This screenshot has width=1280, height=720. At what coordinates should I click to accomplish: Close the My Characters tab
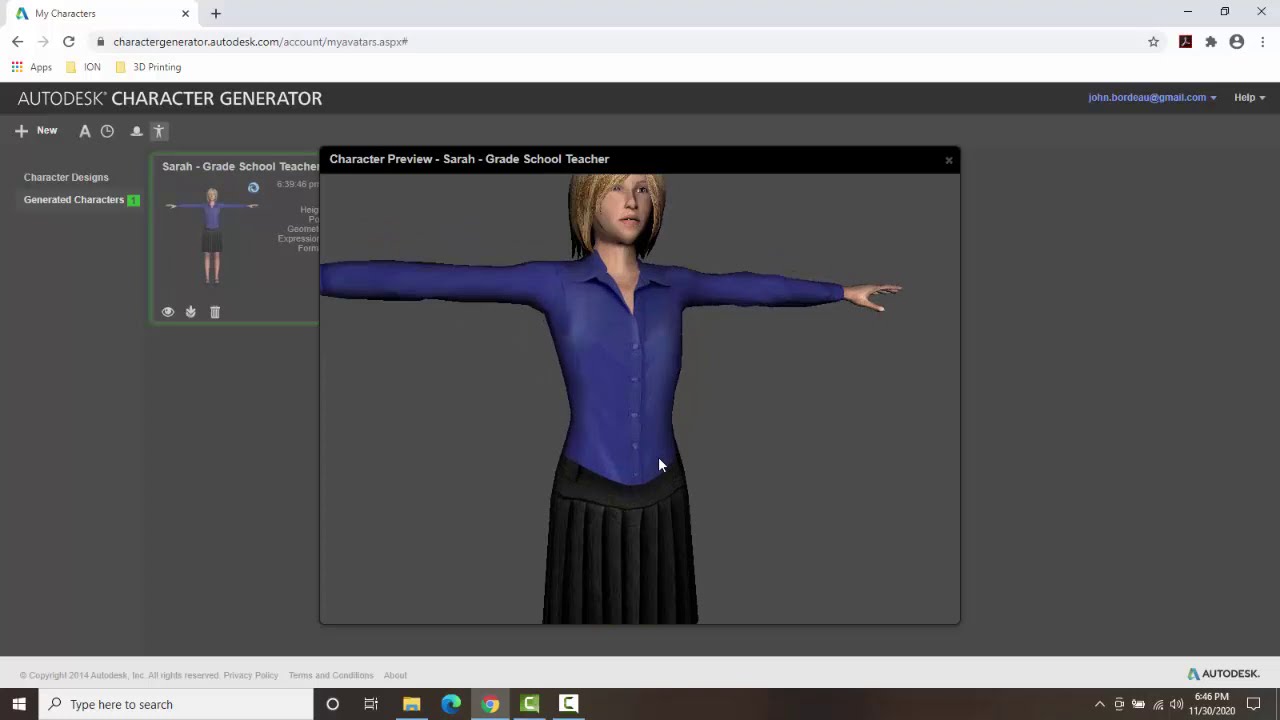[185, 14]
